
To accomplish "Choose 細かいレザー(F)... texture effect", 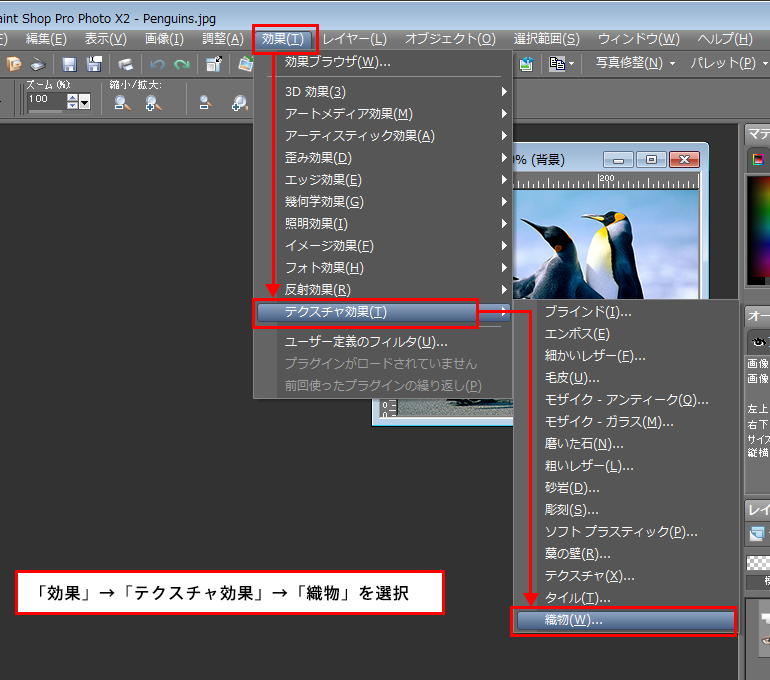I will click(x=626, y=356).
